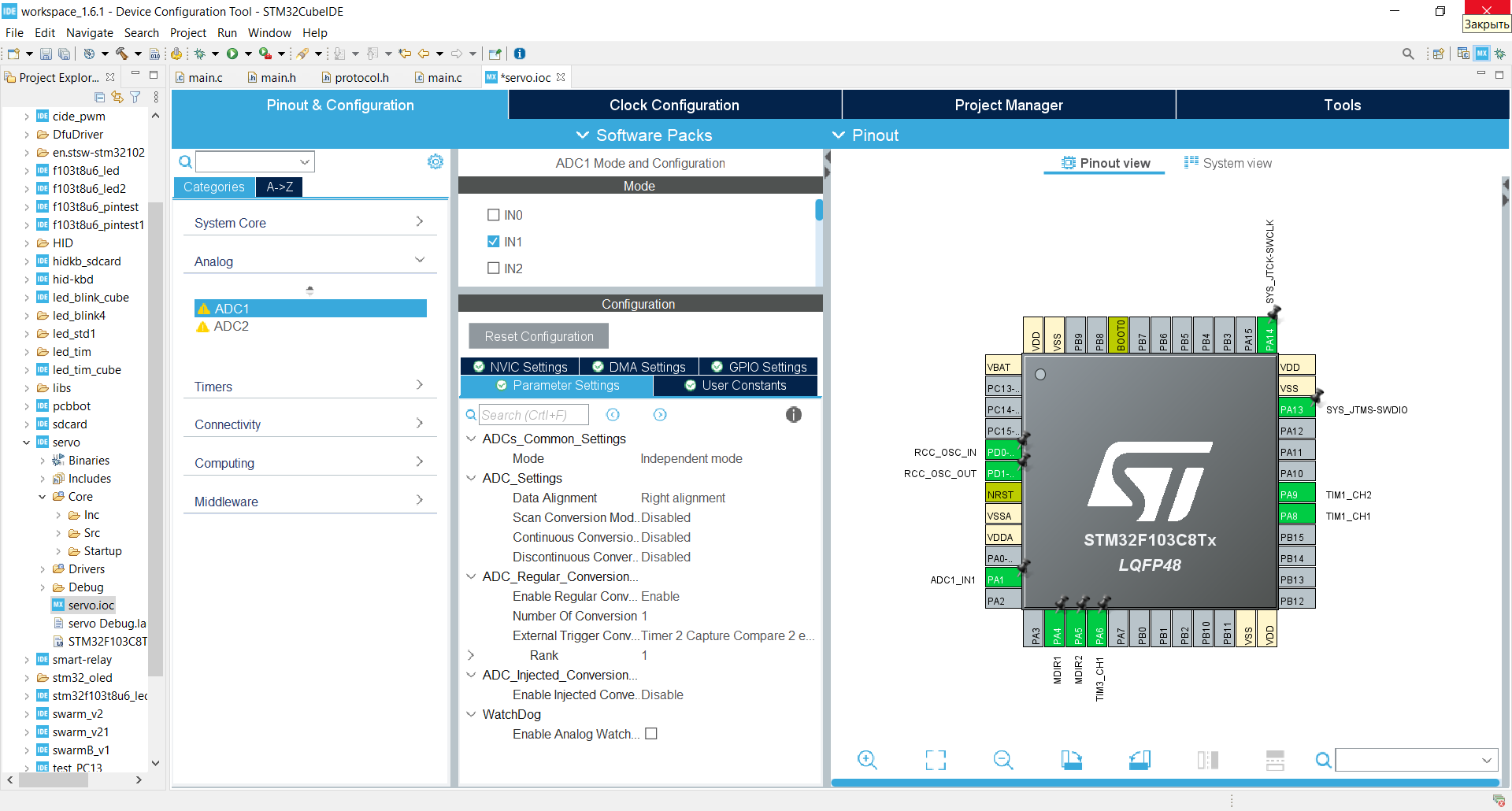The height and width of the screenshot is (811, 1512).
Task: Switch to Project Manager tab
Action: (x=1009, y=105)
